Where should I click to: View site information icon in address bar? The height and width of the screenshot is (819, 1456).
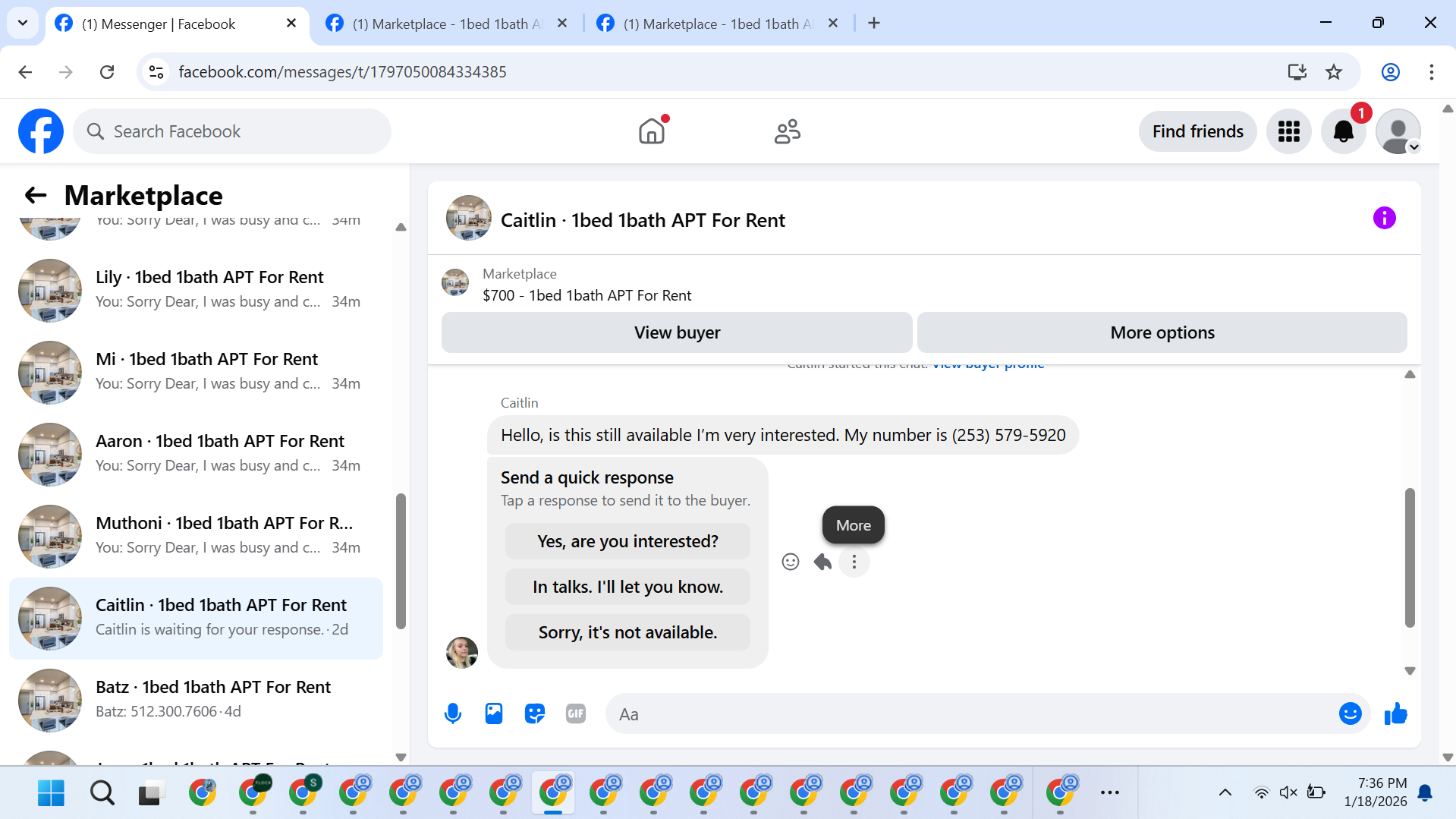coord(156,72)
